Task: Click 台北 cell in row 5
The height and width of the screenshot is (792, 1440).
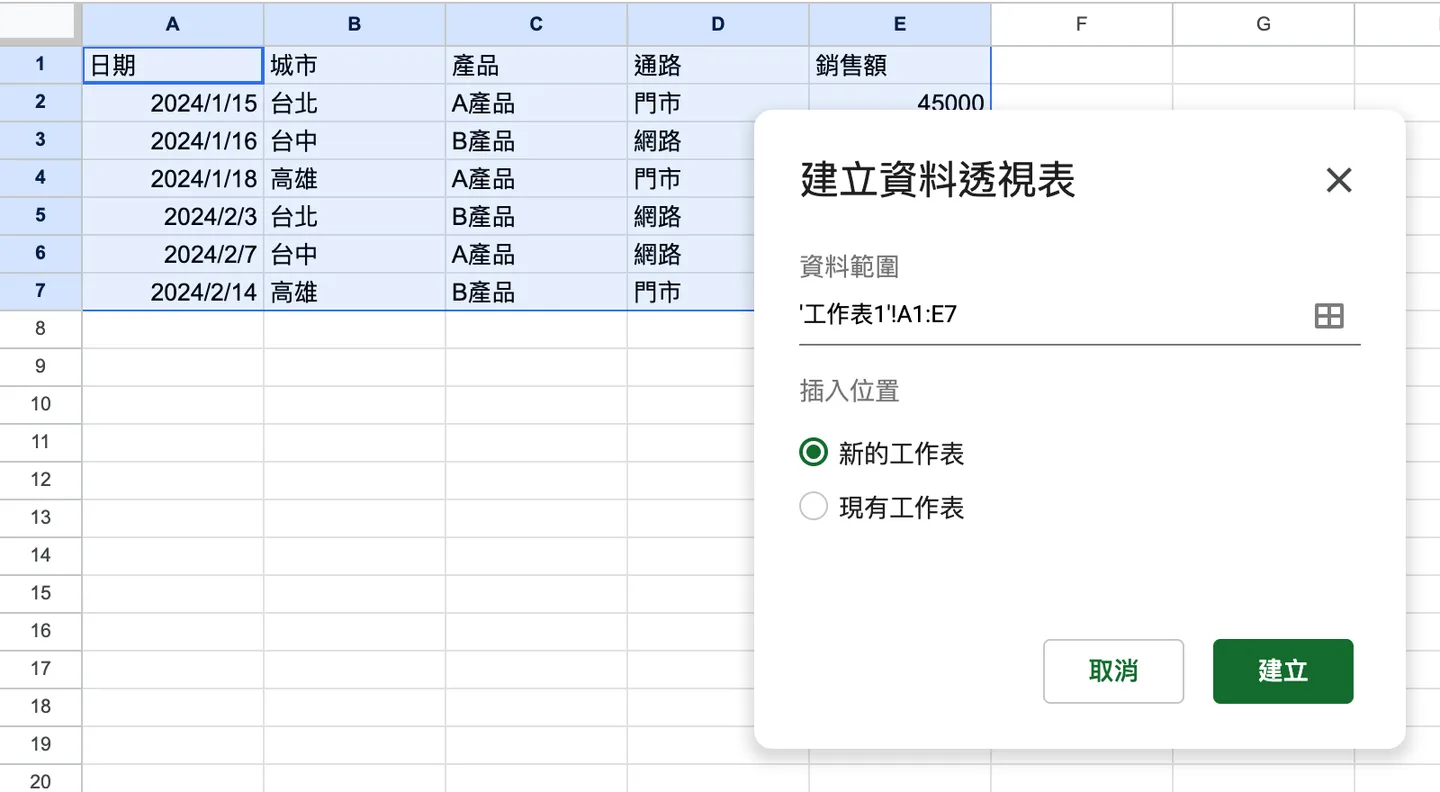Action: click(355, 216)
